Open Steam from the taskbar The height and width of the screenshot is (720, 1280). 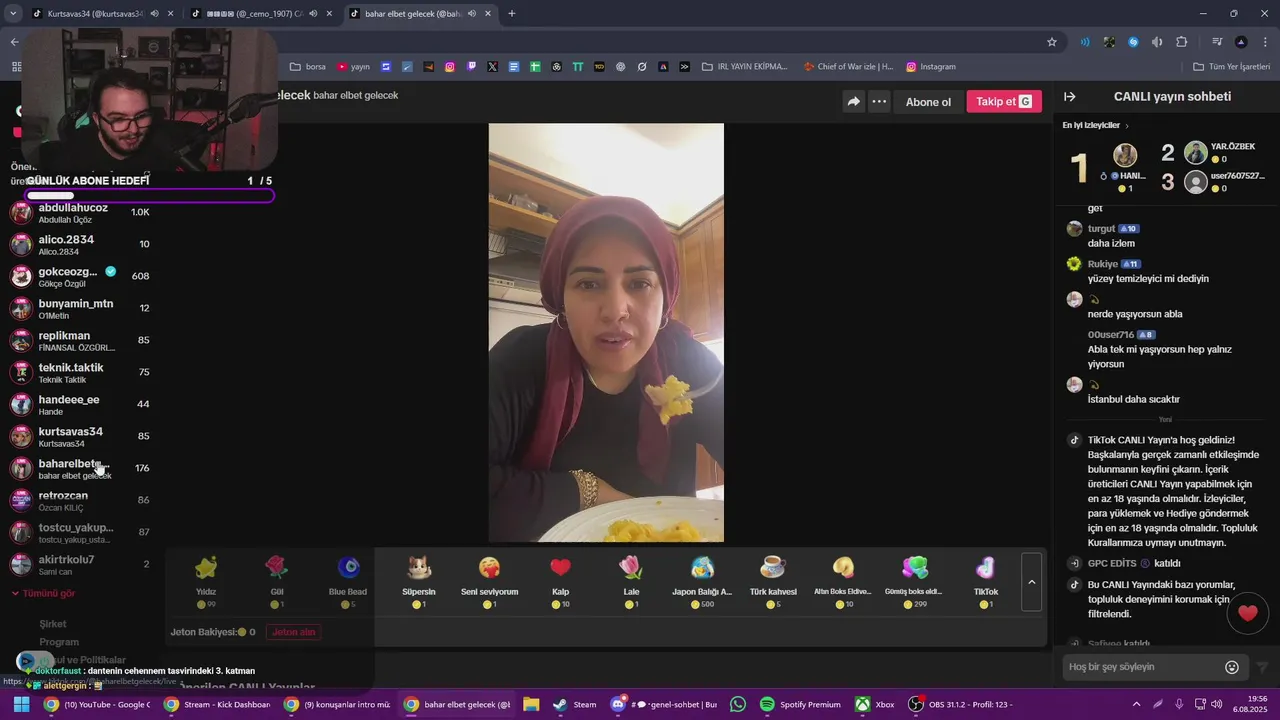(575, 704)
